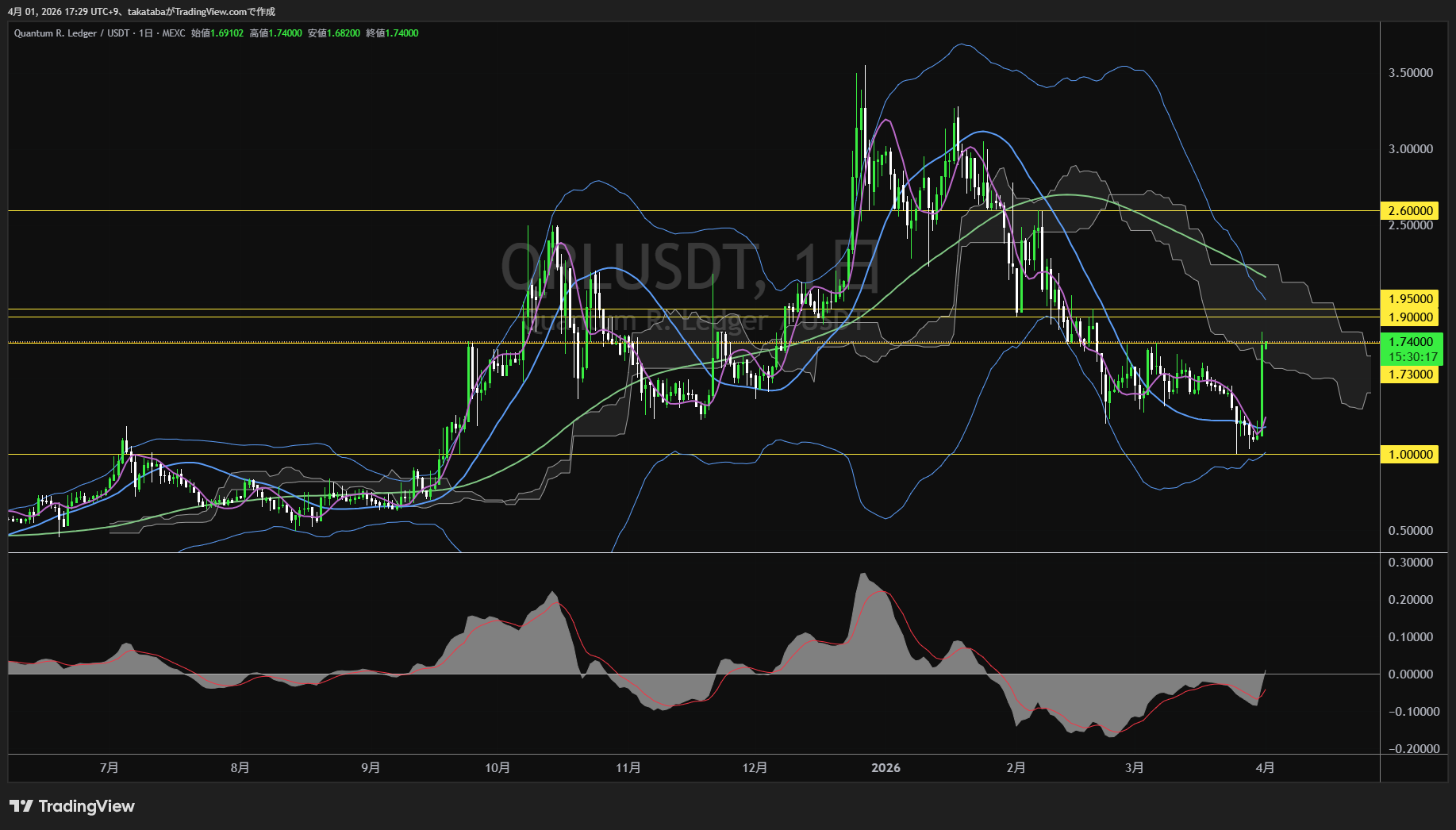Click the QRLUSDT watermark on the chart
The image size is (1456, 830).
click(690, 267)
